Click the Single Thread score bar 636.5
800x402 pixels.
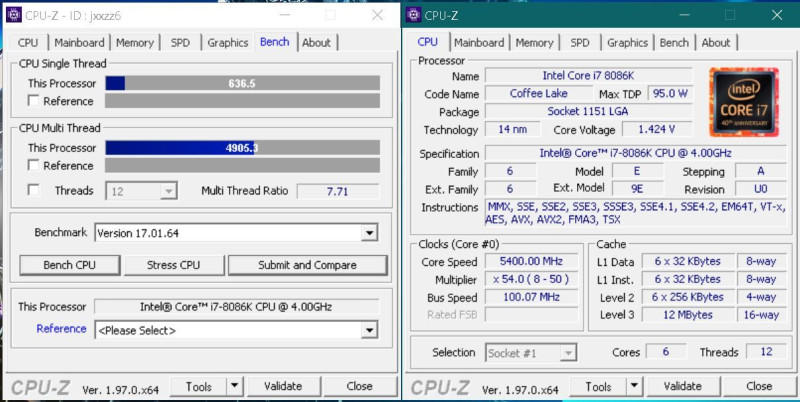pos(242,83)
